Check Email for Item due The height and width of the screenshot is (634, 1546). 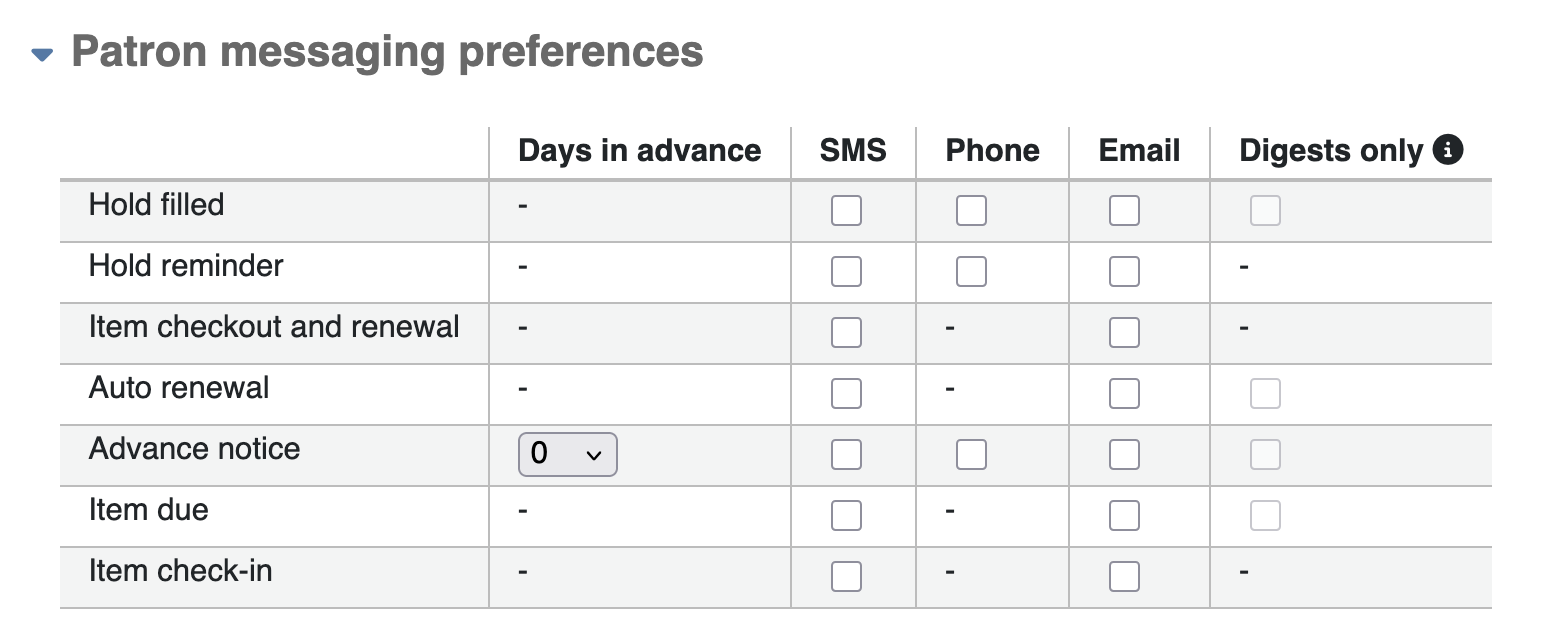(x=1124, y=516)
